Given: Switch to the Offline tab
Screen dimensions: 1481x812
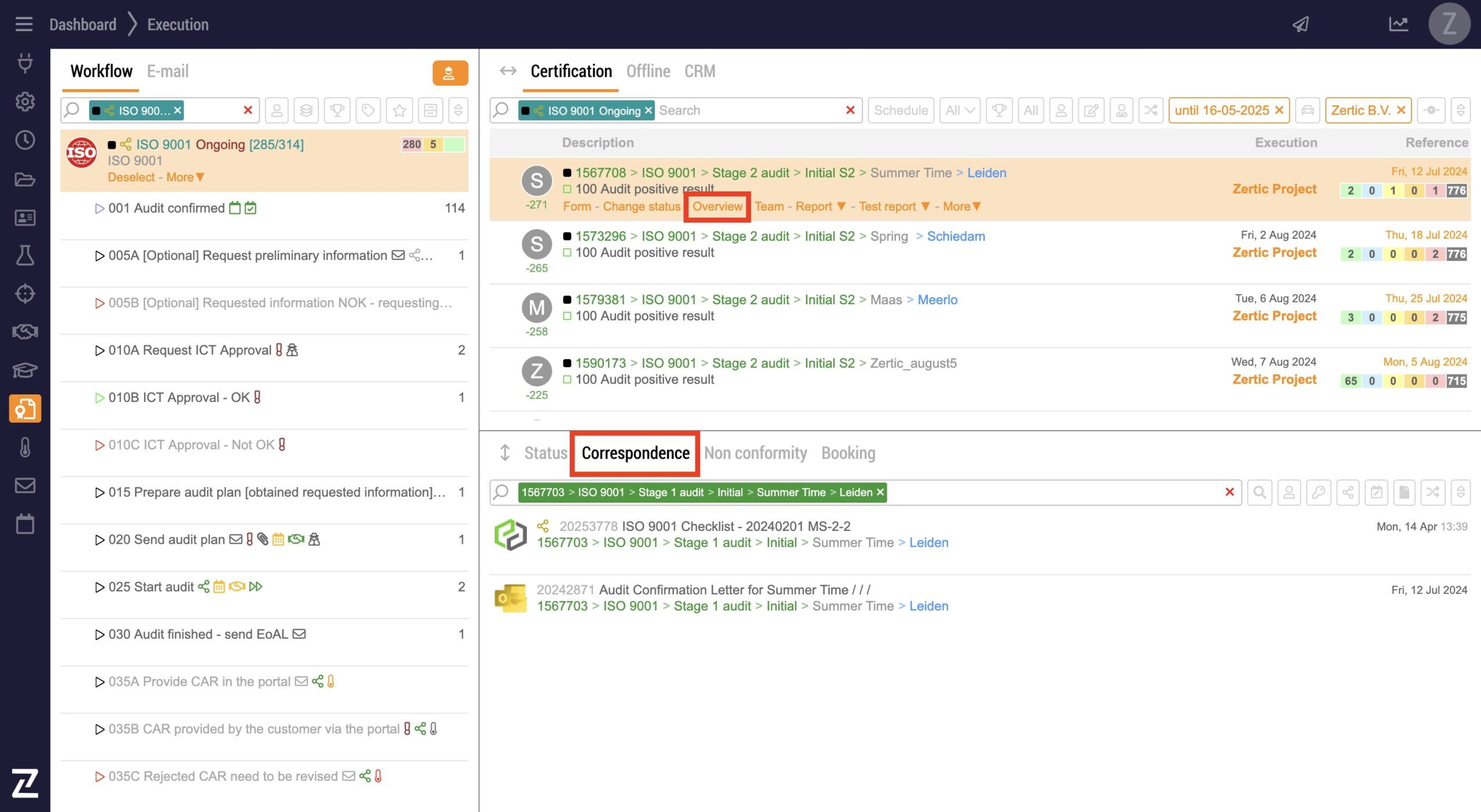Looking at the screenshot, I should click(x=648, y=71).
